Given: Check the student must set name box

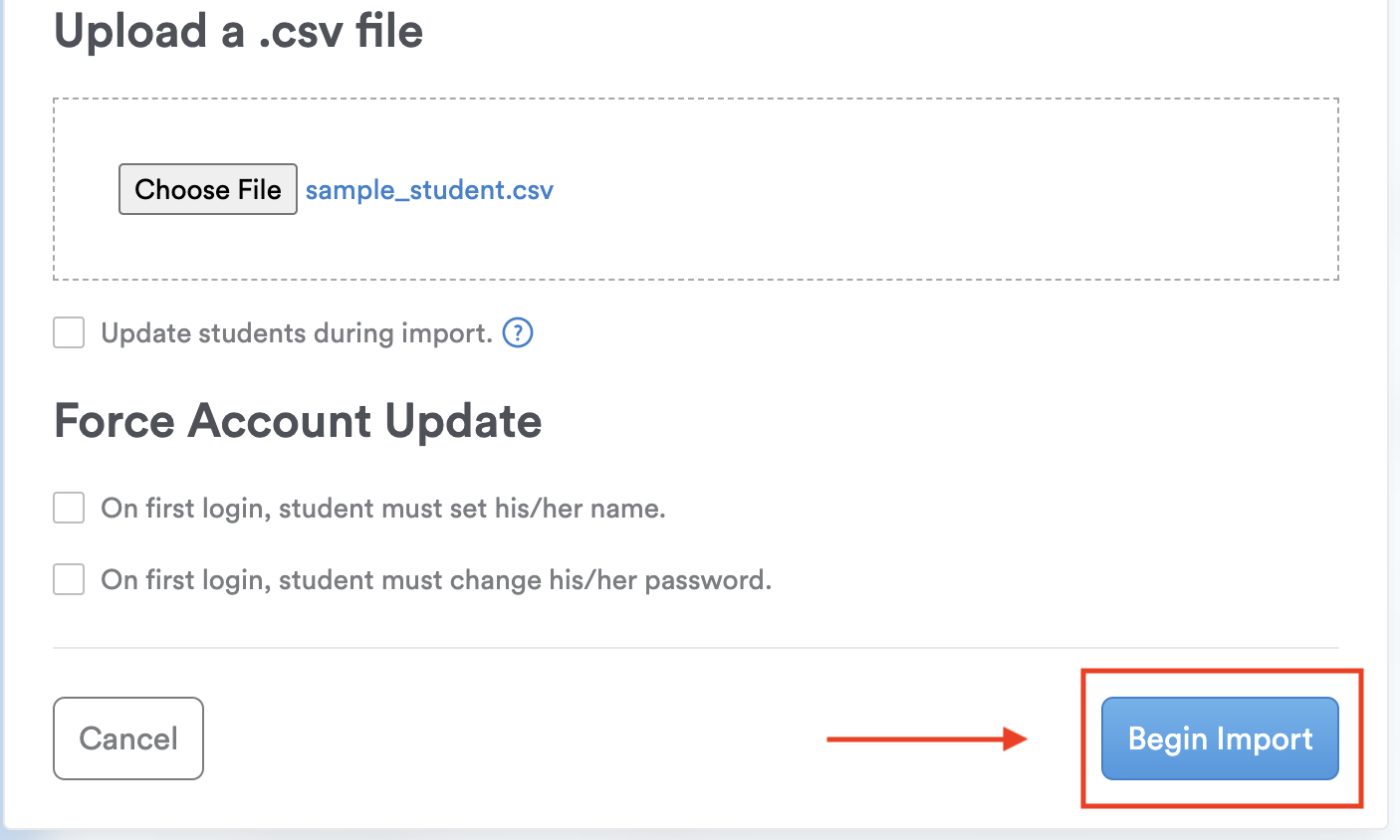Looking at the screenshot, I should click(x=69, y=508).
